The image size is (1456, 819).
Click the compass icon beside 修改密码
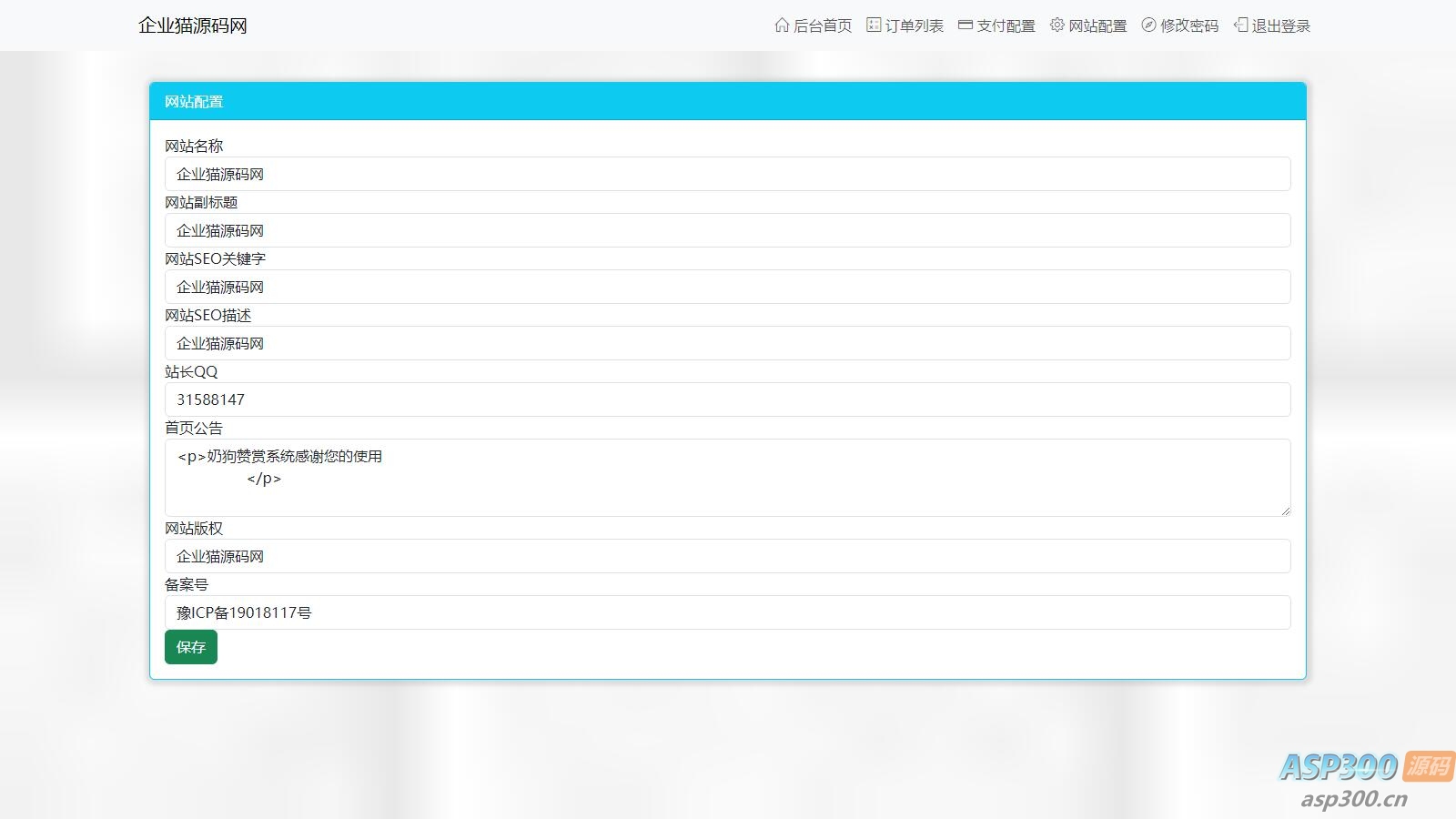click(x=1148, y=25)
